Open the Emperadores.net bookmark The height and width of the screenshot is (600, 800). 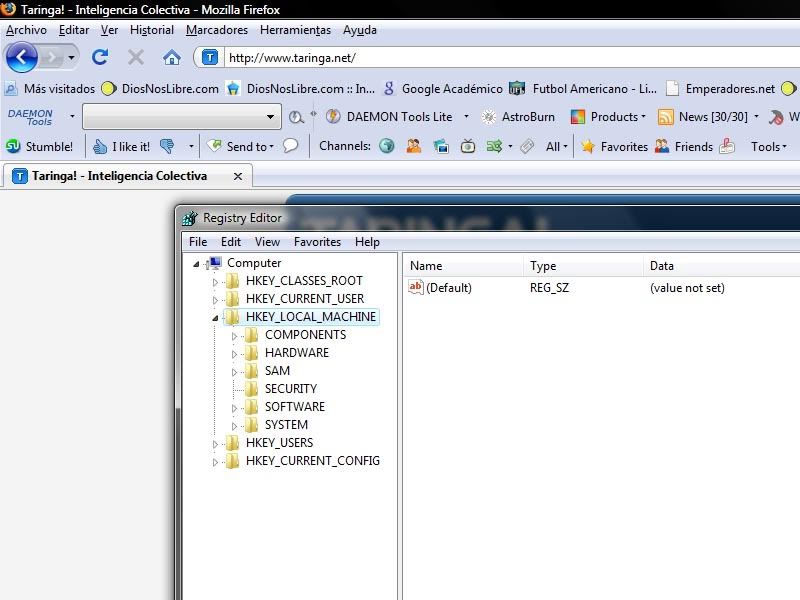[720, 89]
